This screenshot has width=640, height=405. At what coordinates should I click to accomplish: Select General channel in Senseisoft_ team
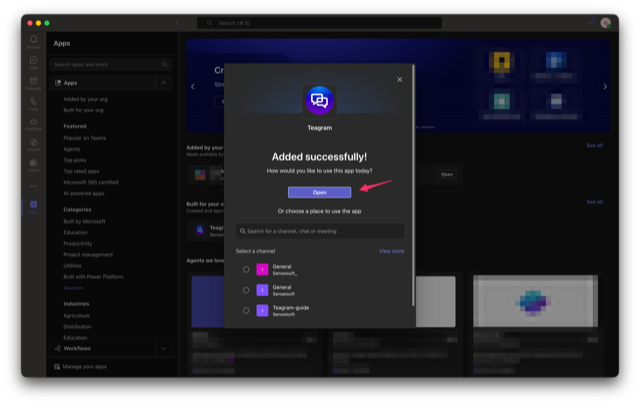(246, 269)
